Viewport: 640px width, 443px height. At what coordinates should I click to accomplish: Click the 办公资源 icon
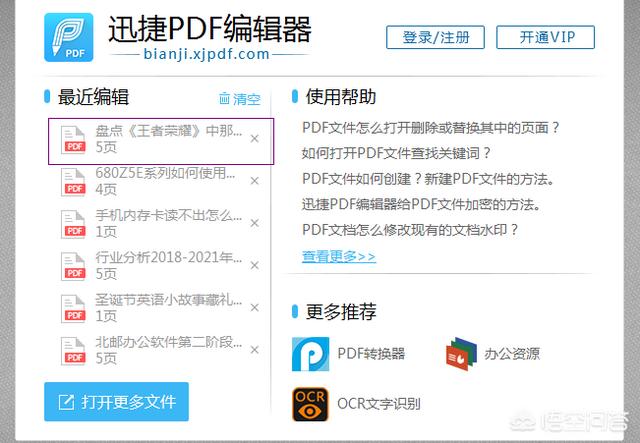pyautogui.click(x=461, y=354)
